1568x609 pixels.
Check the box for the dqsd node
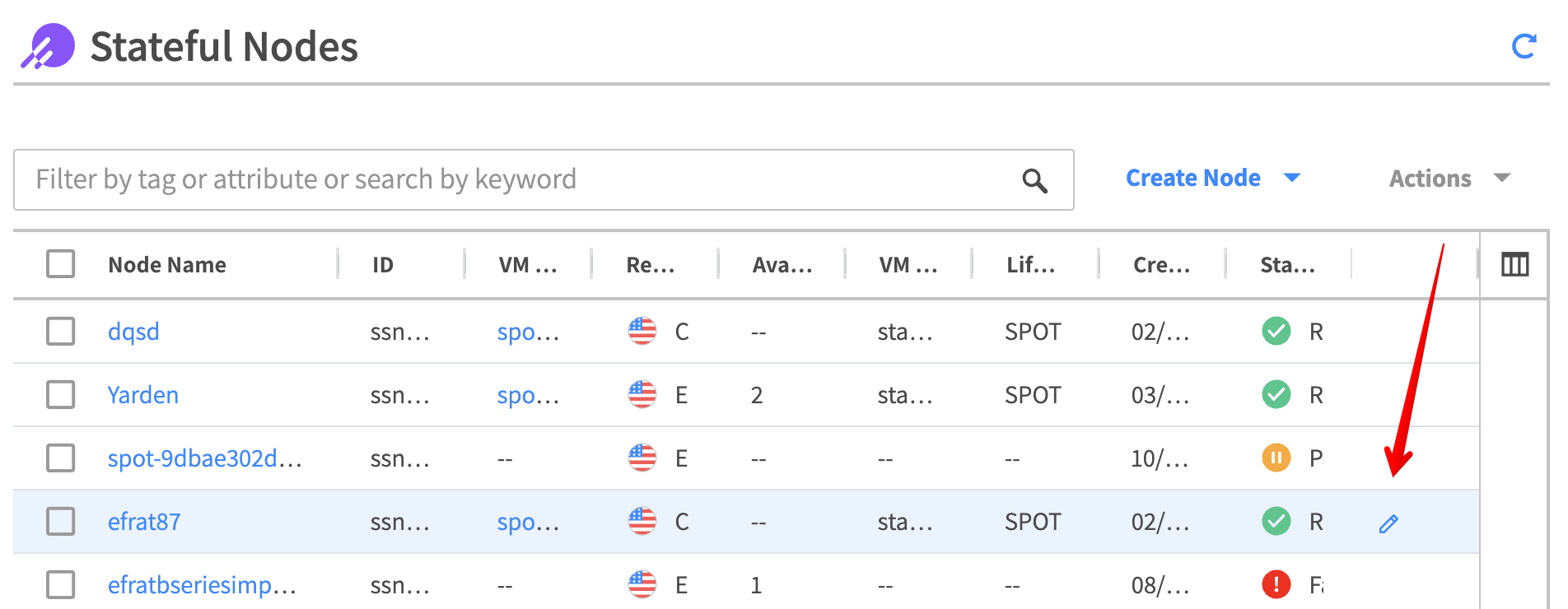click(61, 332)
